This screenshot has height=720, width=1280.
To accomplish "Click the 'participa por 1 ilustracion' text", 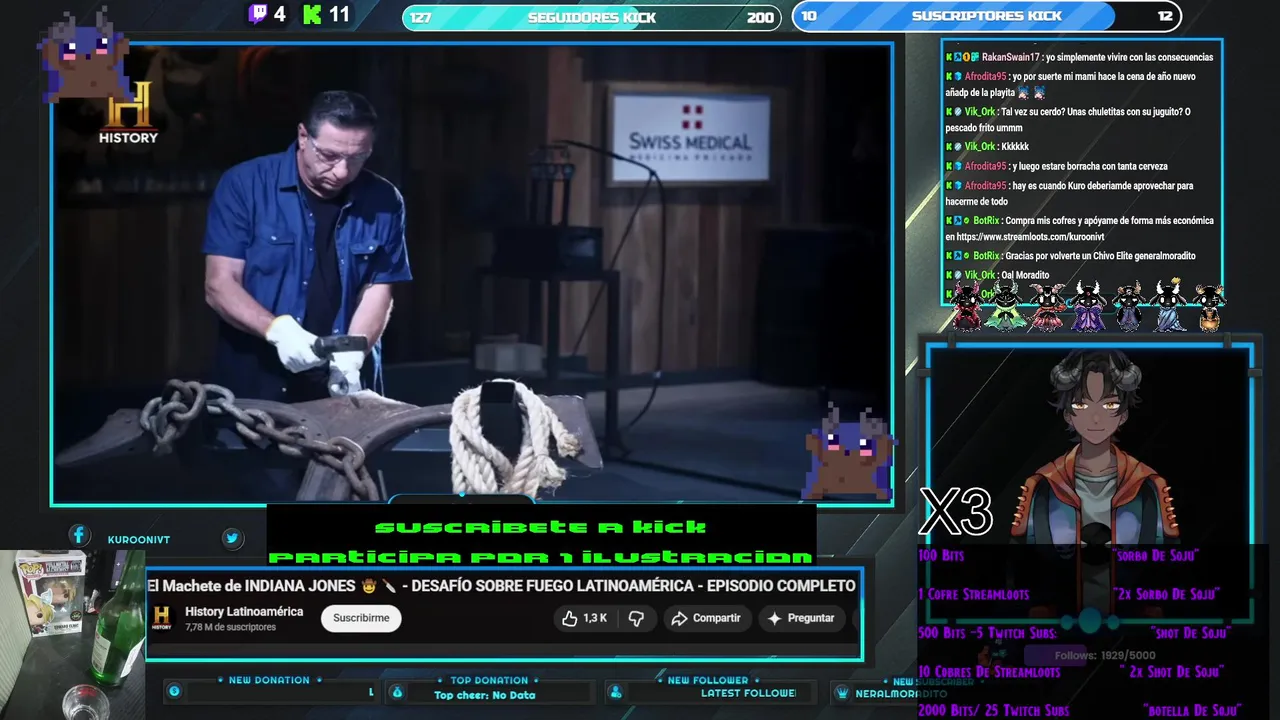I will pyautogui.click(x=541, y=556).
